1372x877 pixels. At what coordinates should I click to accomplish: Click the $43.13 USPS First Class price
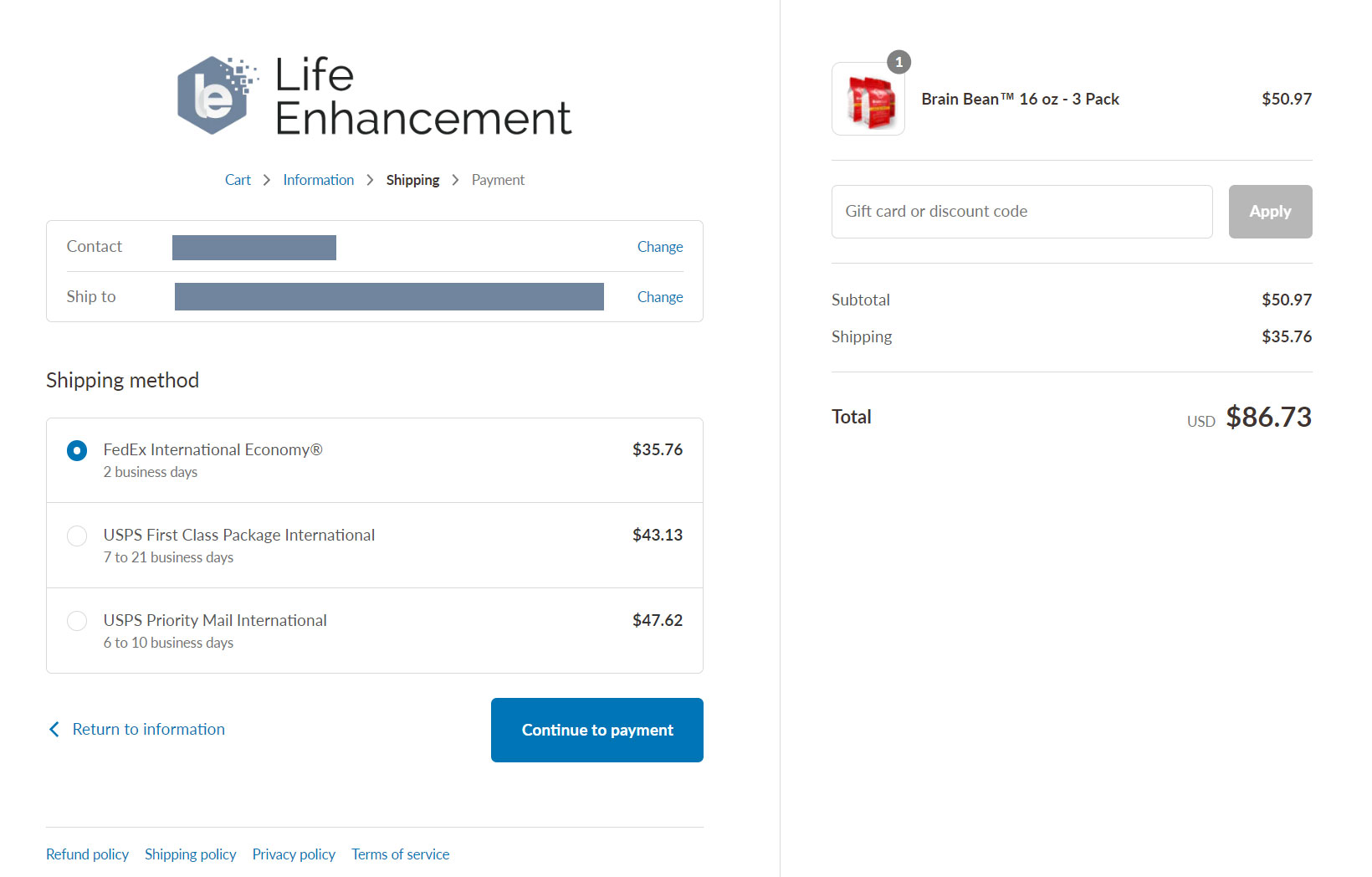(658, 535)
